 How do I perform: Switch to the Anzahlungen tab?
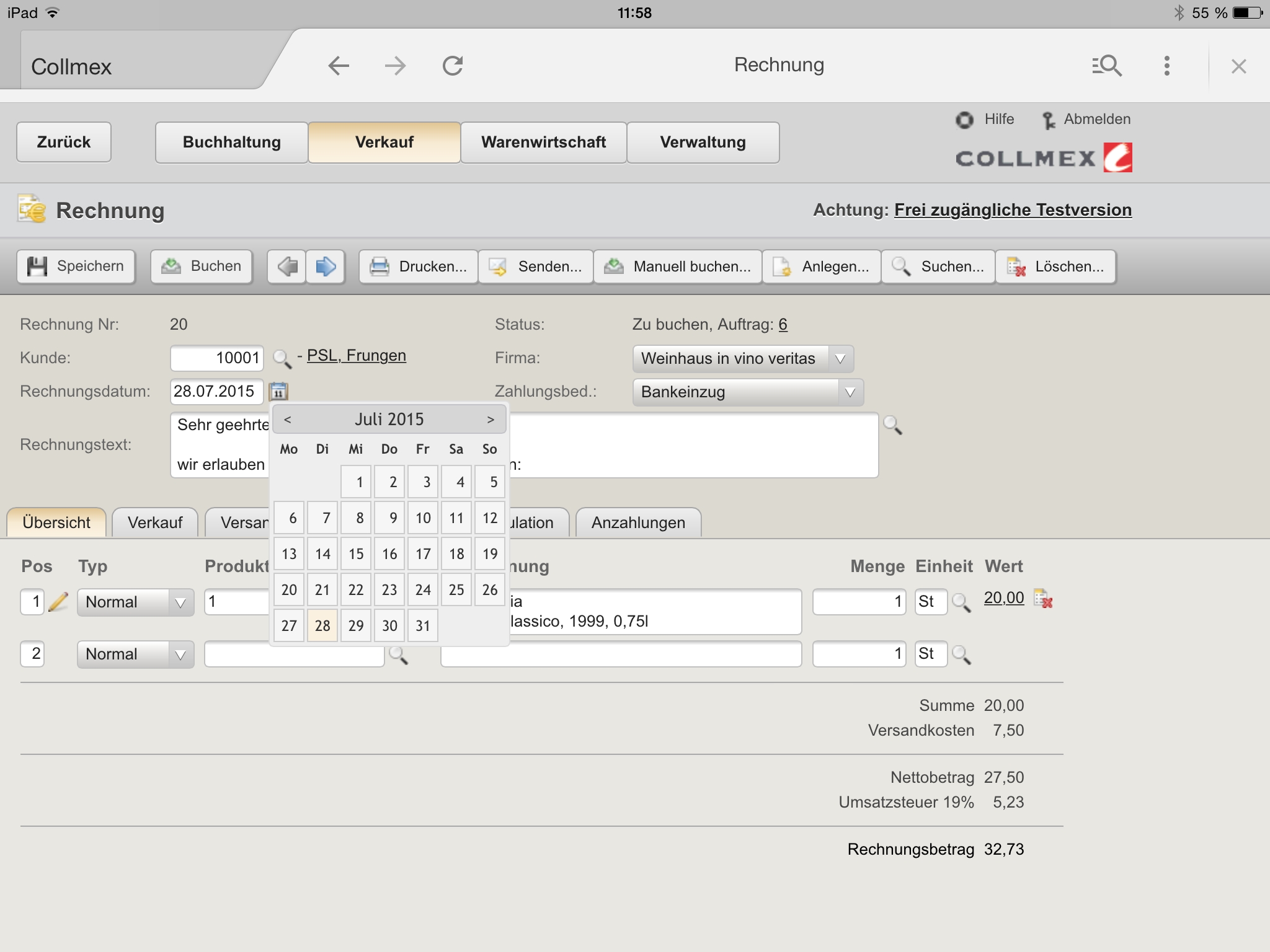pos(638,522)
